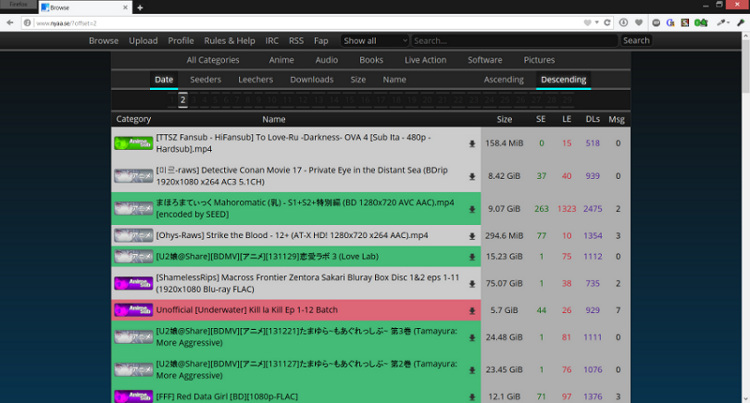Screen dimensions: 750x403
Task: Click the green extension icon in toolbar
Action: click(701, 22)
